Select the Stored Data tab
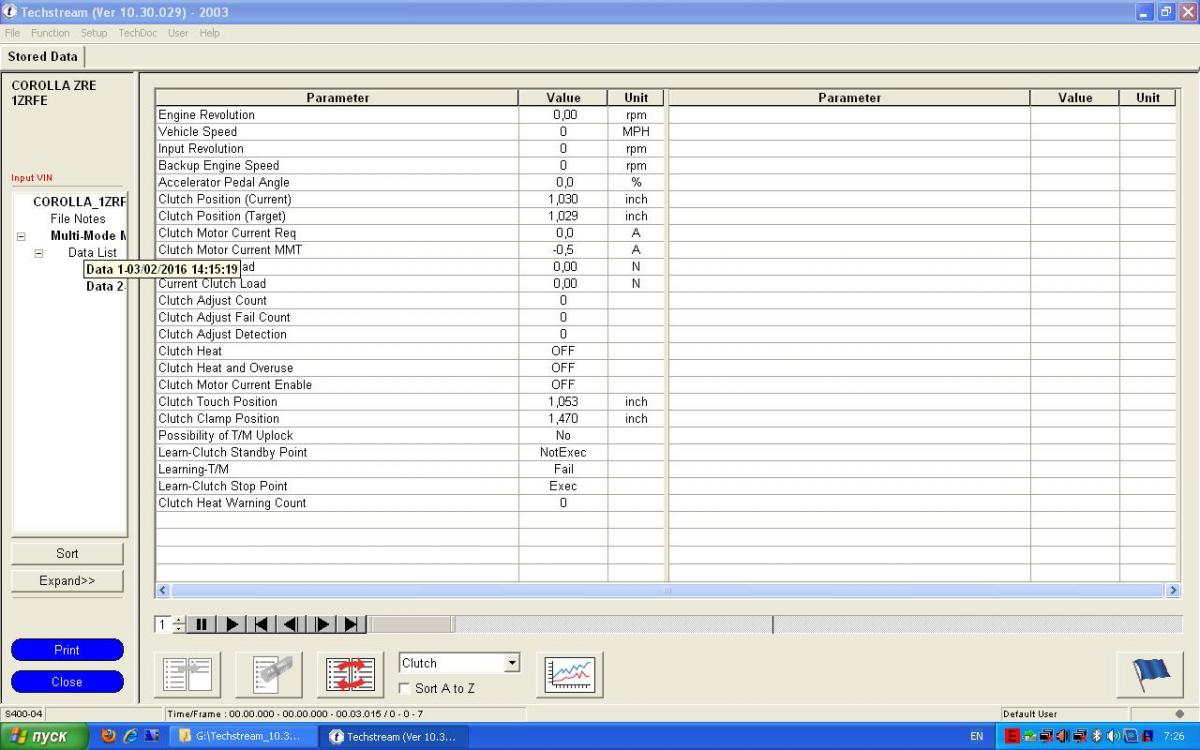Viewport: 1200px width, 750px height. pyautogui.click(x=42, y=57)
